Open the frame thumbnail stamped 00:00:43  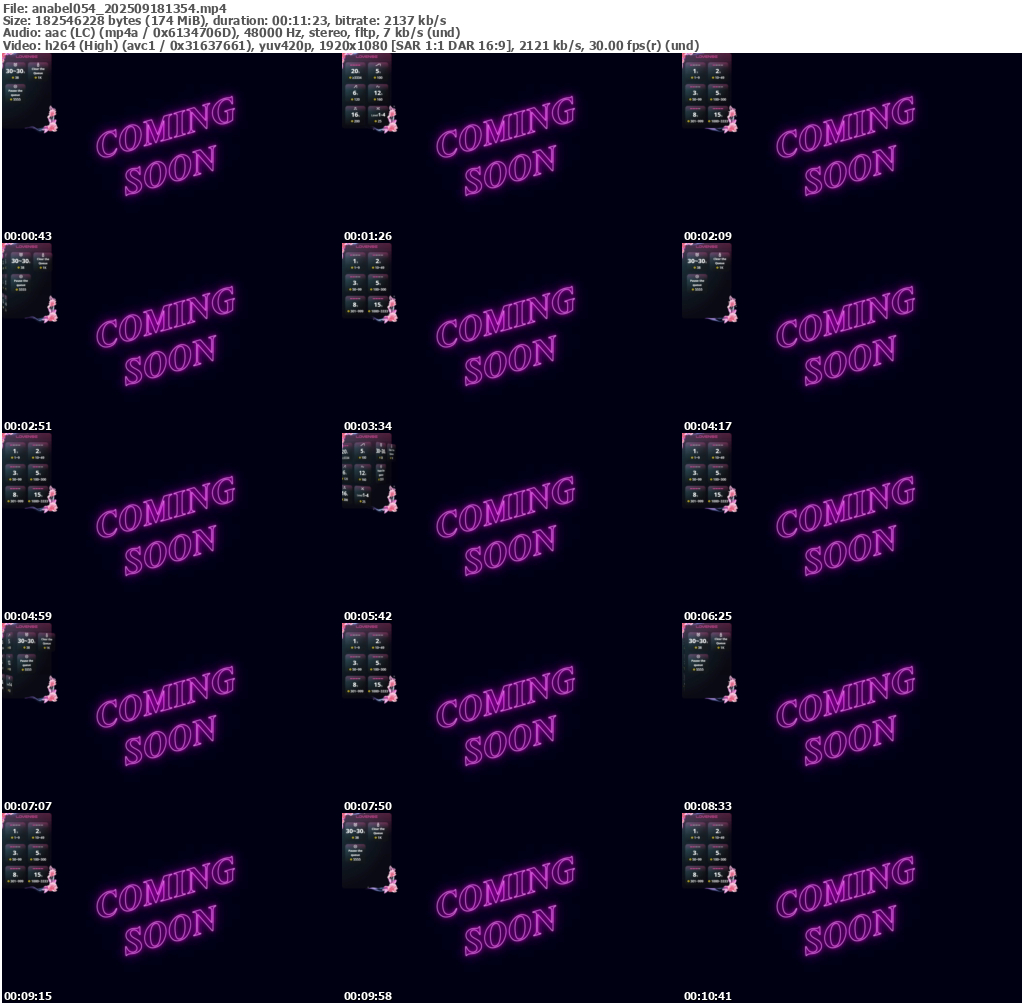click(x=172, y=148)
